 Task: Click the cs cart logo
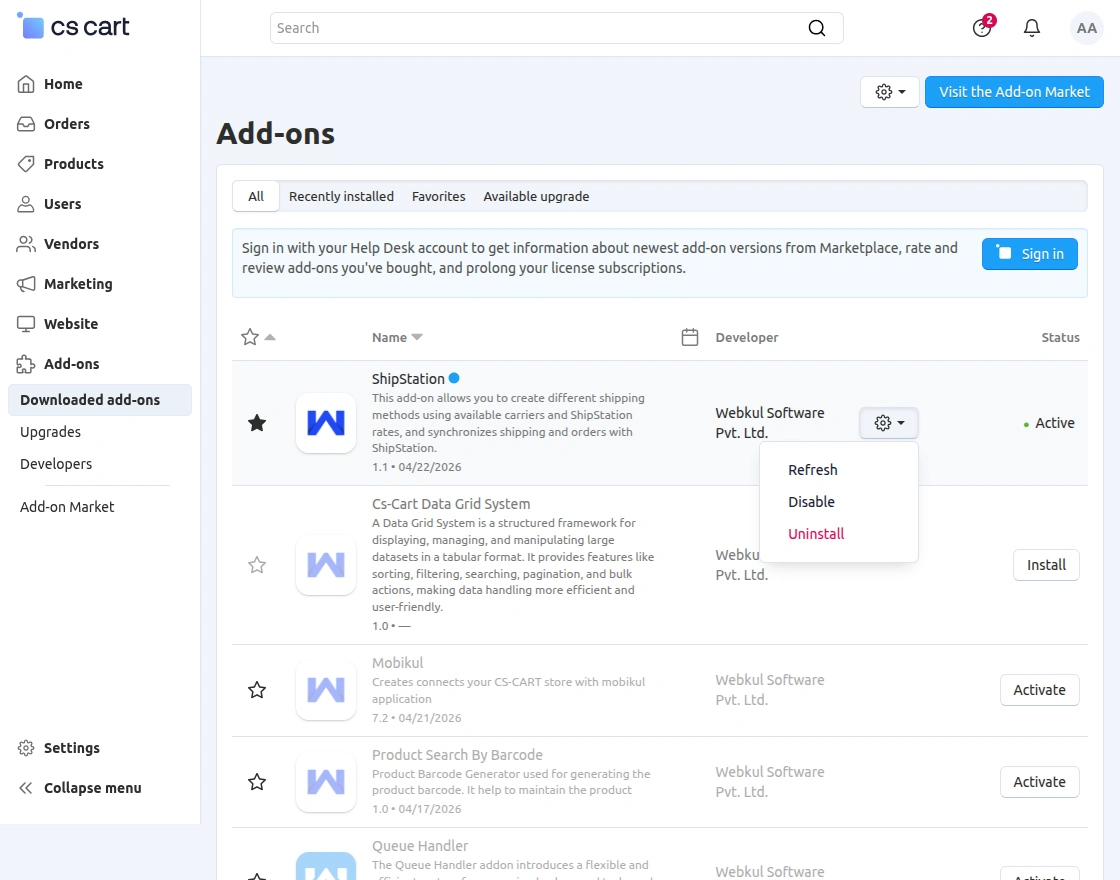pyautogui.click(x=72, y=27)
